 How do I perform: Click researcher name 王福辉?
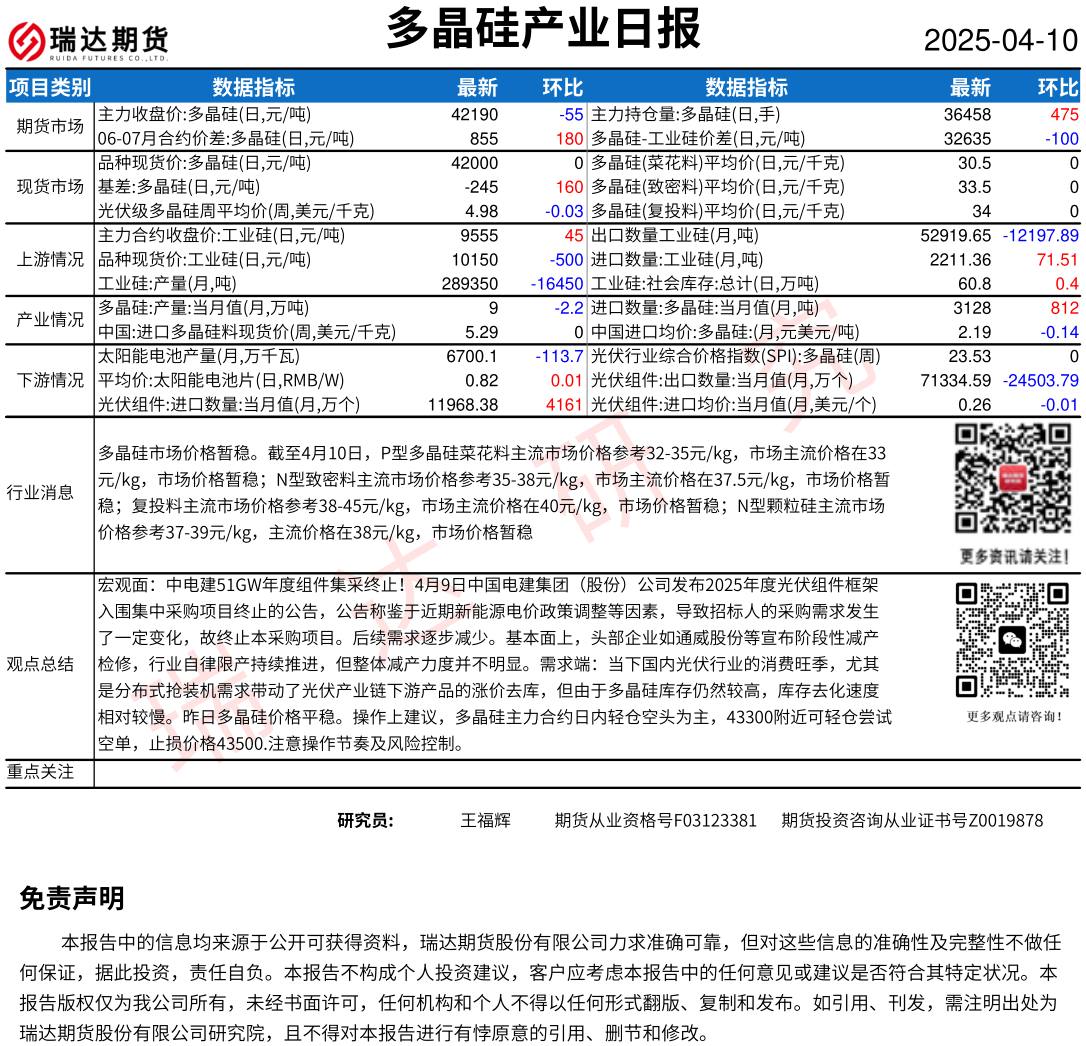point(485,821)
